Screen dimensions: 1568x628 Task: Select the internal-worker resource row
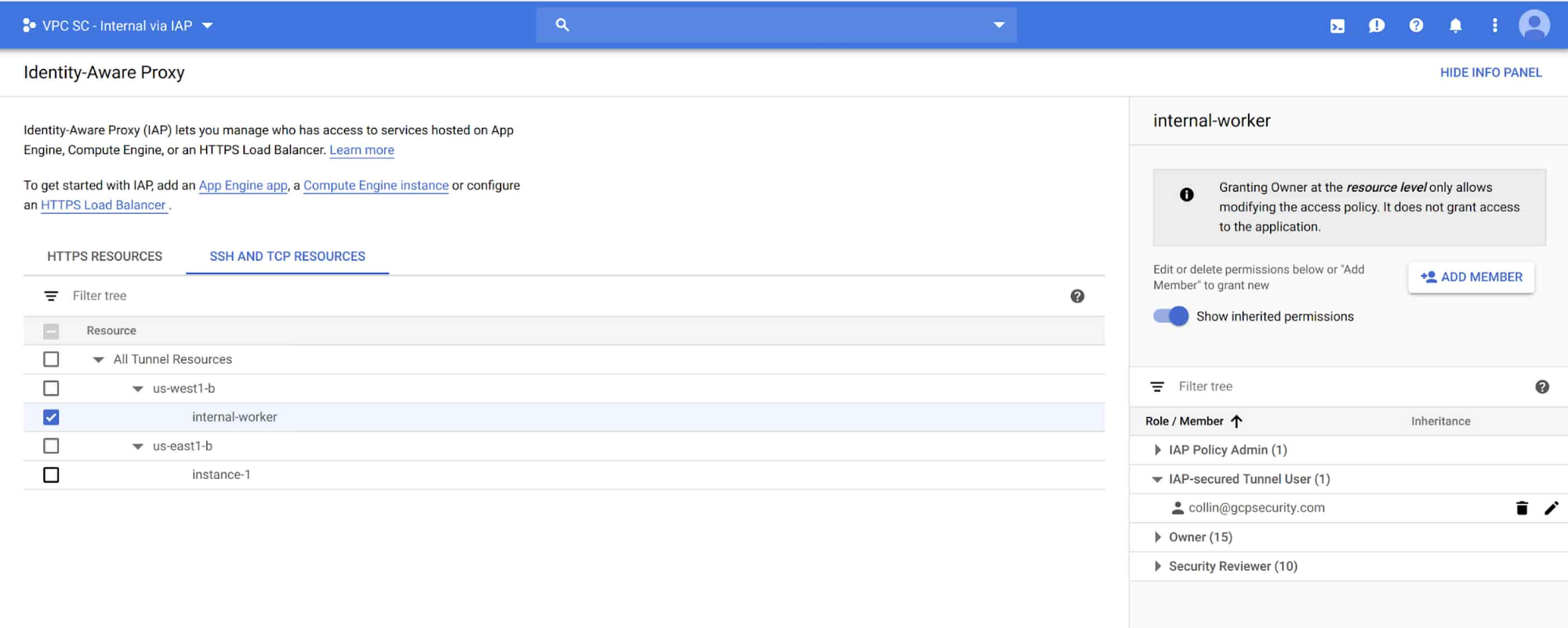pyautogui.click(x=564, y=417)
